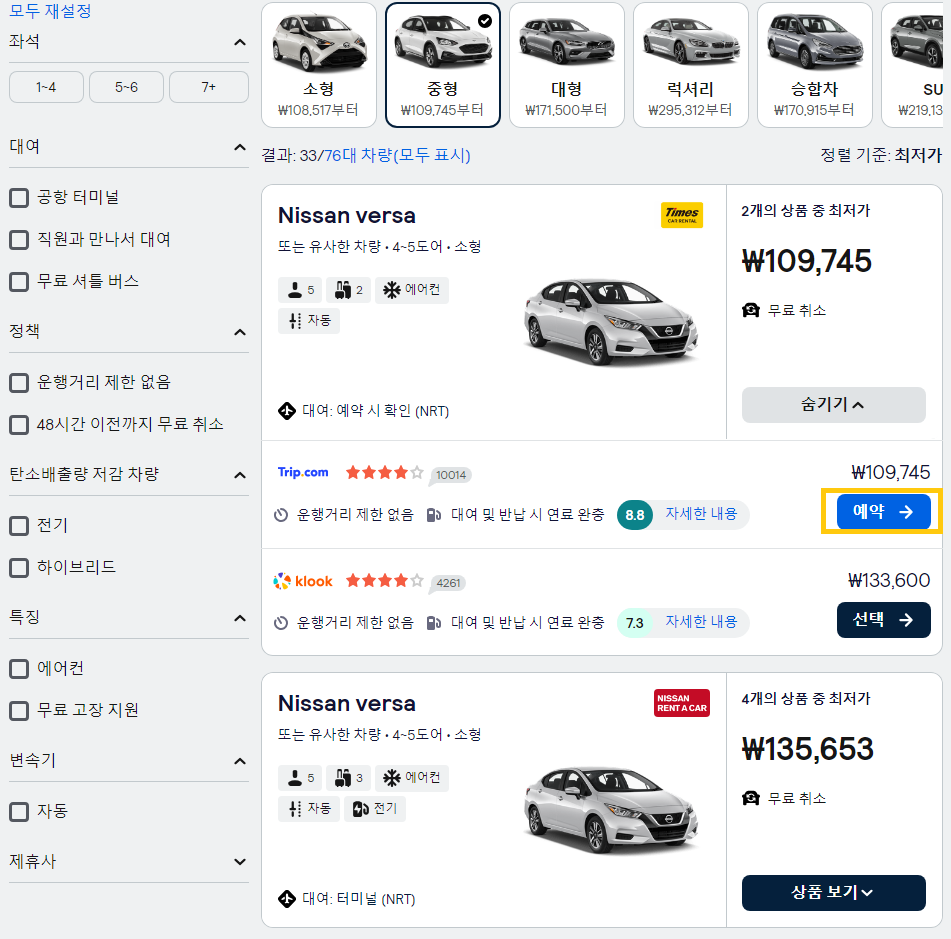951x939 pixels.
Task: Click mileage icon in klook row
Action: pyautogui.click(x=281, y=624)
